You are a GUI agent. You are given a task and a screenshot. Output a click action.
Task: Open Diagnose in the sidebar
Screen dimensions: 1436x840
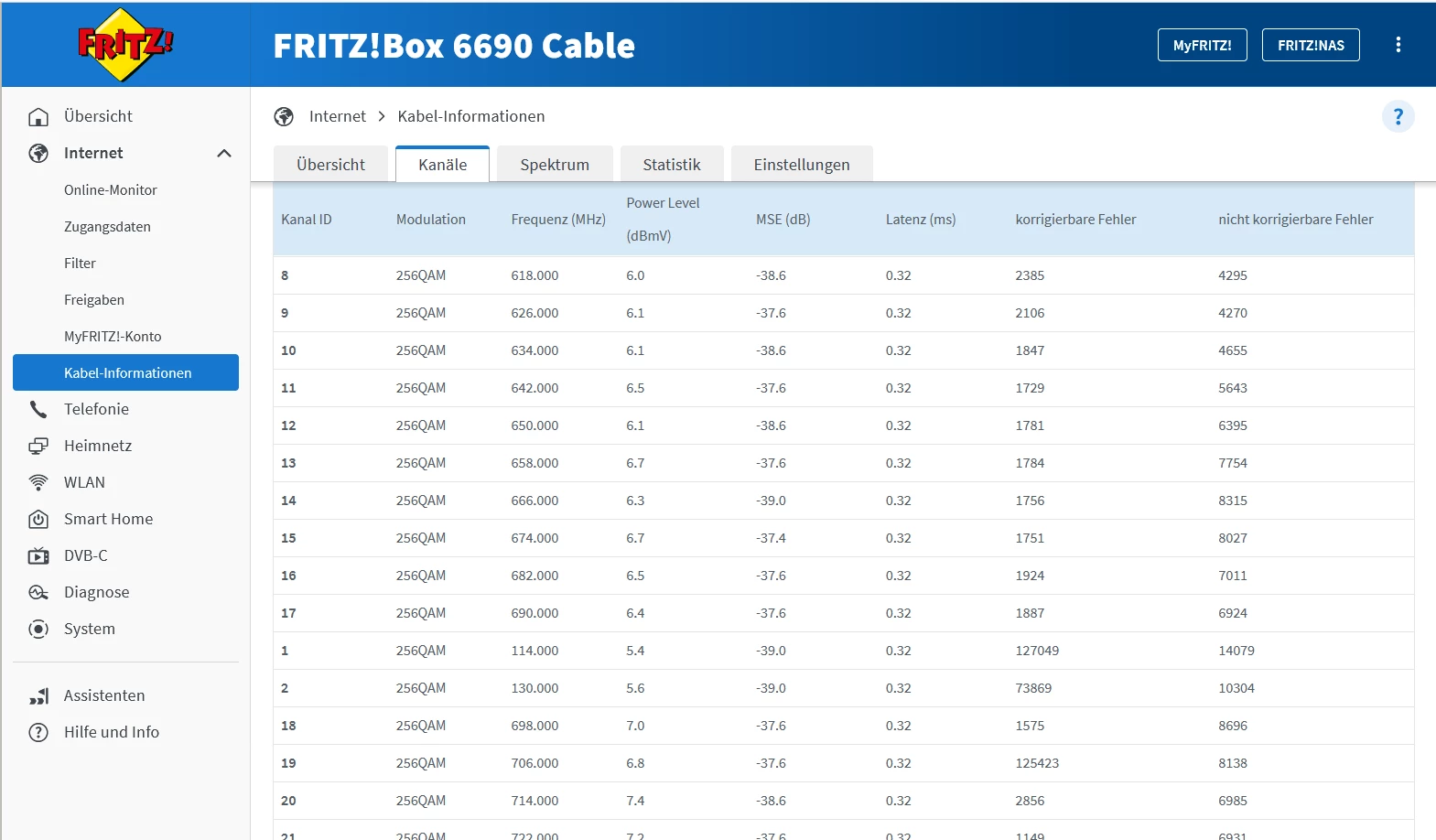96,592
